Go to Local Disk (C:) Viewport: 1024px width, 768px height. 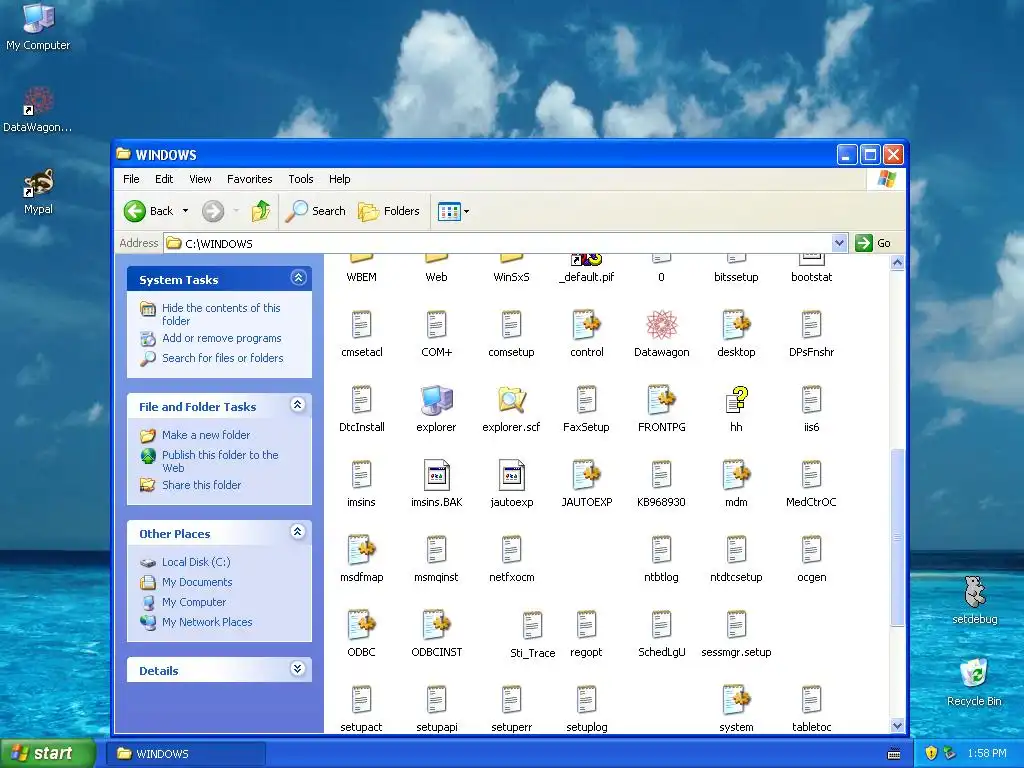tap(196, 562)
